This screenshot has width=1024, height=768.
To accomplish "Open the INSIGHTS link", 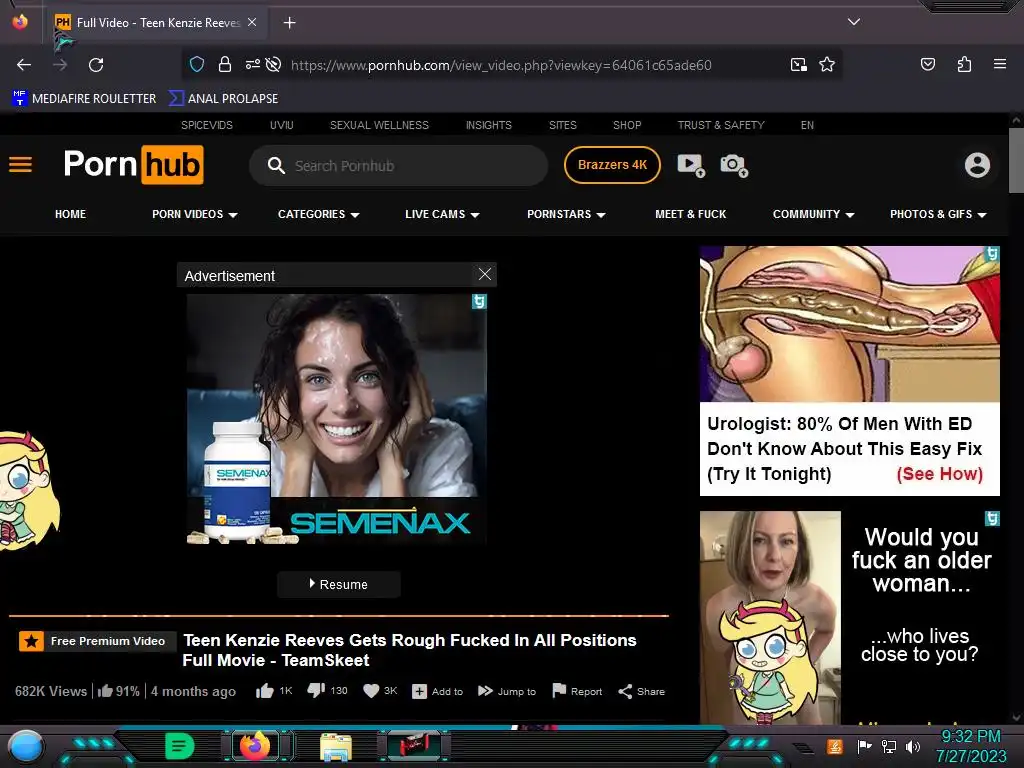I will [488, 125].
